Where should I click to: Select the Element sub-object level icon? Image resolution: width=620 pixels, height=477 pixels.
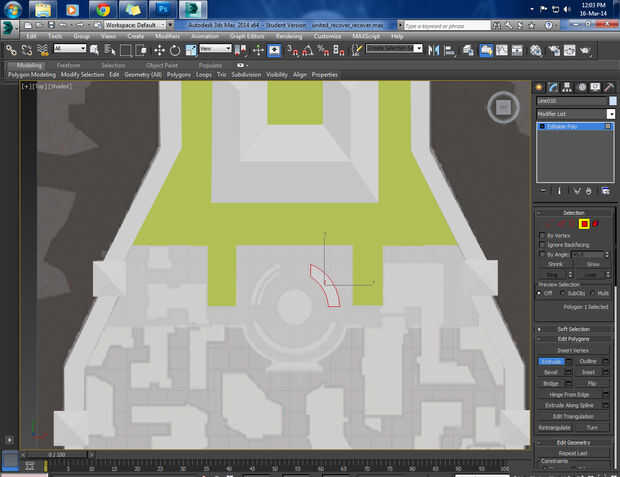point(595,224)
